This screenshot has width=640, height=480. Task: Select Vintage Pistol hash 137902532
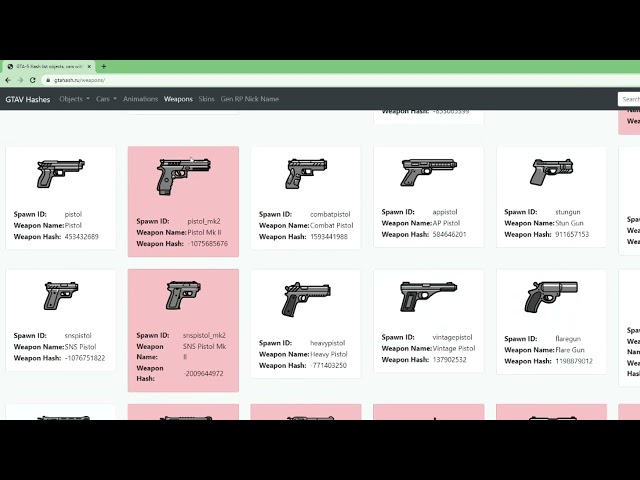point(449,360)
